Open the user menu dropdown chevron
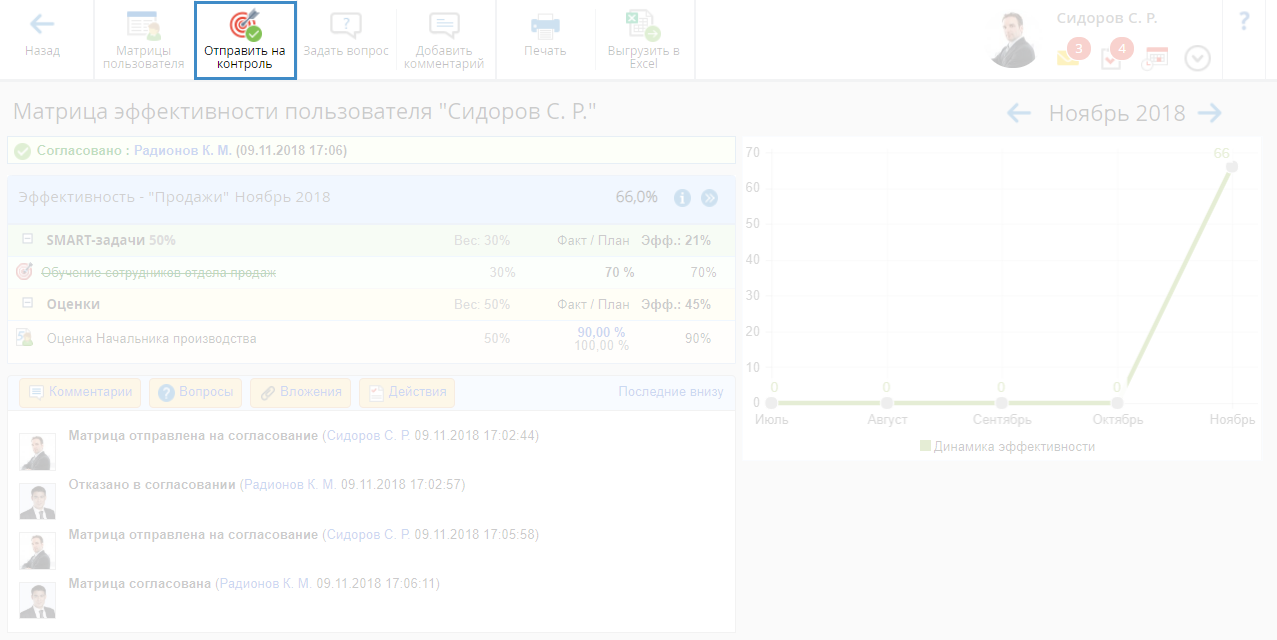Viewport: 1277px width, 640px height. point(1197,58)
